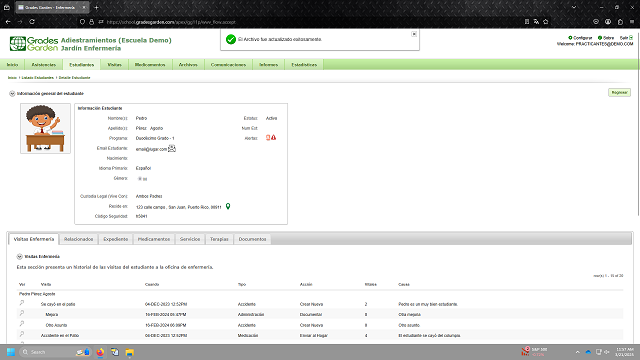Show hidden system tray icons chevron
The height and width of the screenshot is (360, 640).
coord(577,352)
